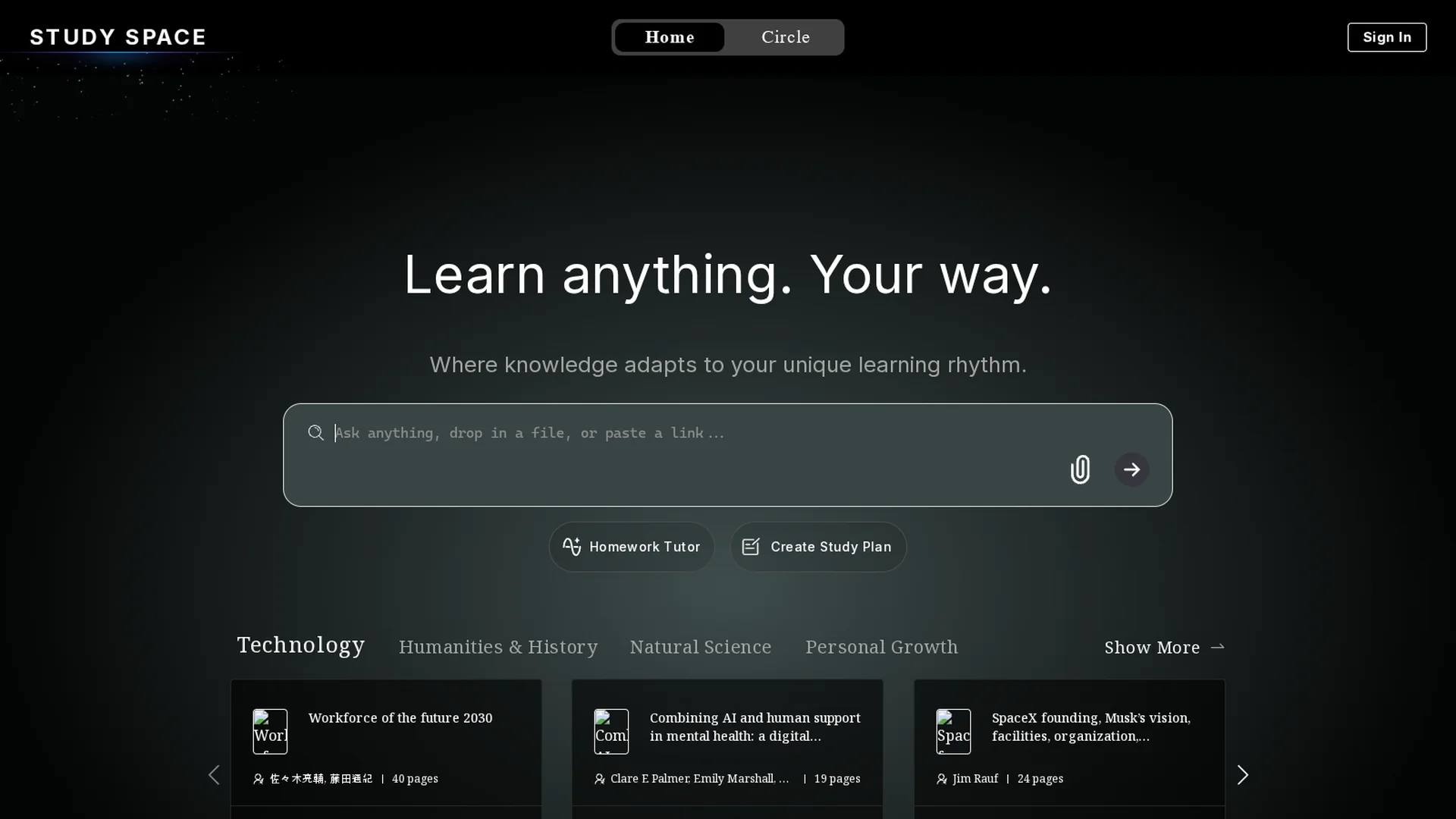Image resolution: width=1456 pixels, height=819 pixels.
Task: Click the 'Learn anything. Your way.' heading
Action: 728,275
